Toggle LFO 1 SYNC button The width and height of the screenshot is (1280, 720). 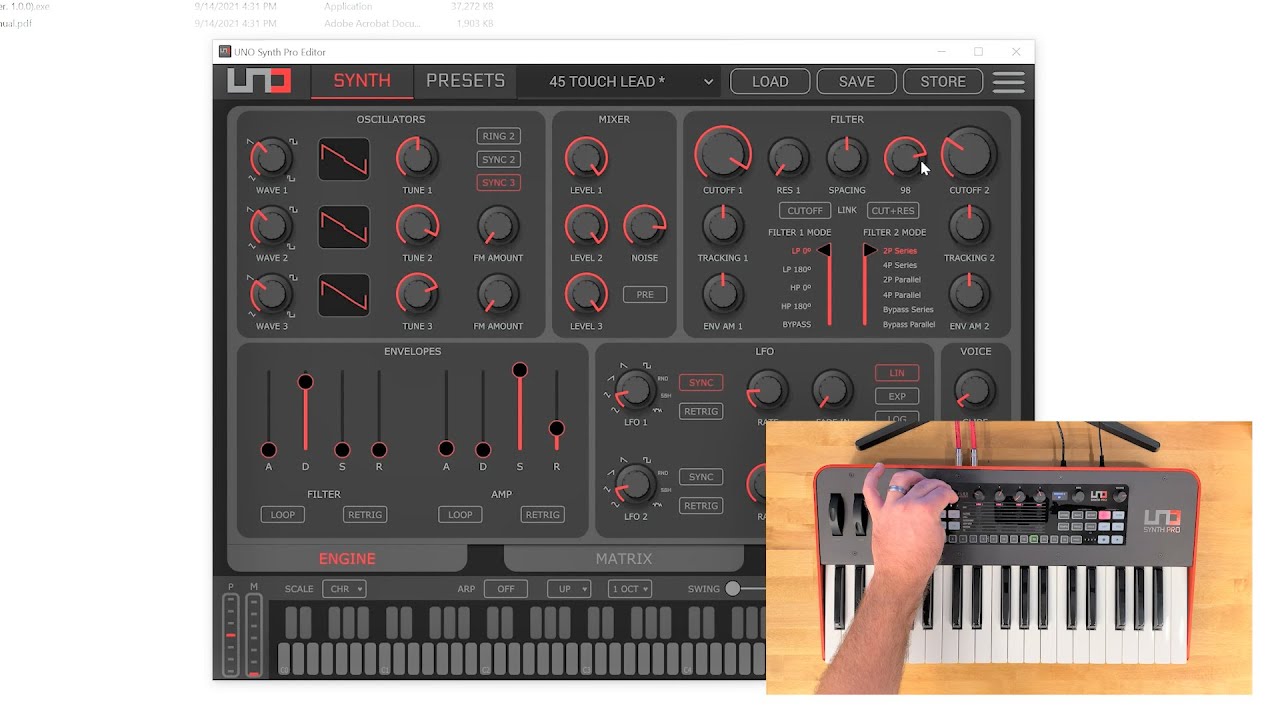coord(701,382)
